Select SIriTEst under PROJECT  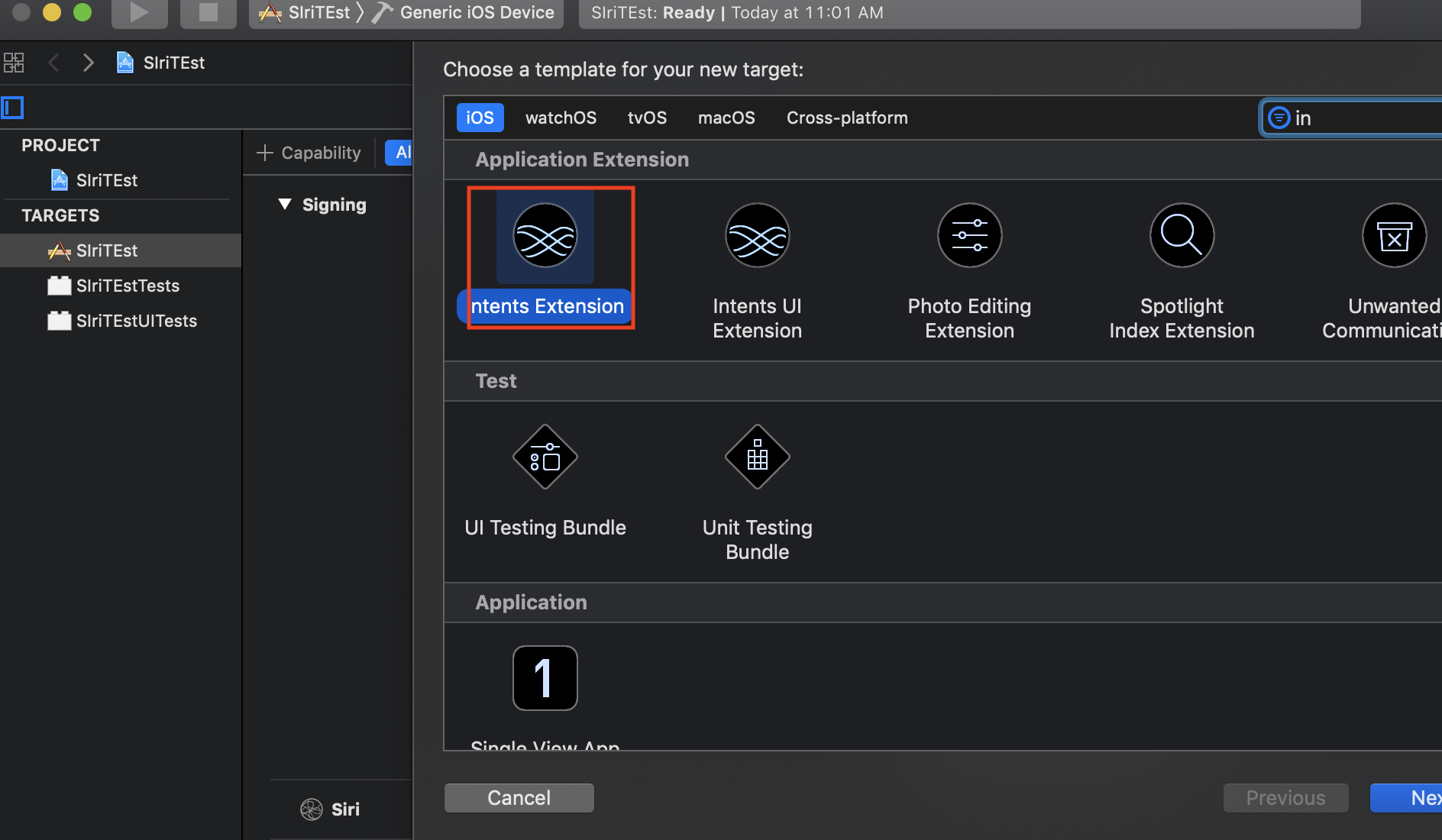pyautogui.click(x=95, y=180)
